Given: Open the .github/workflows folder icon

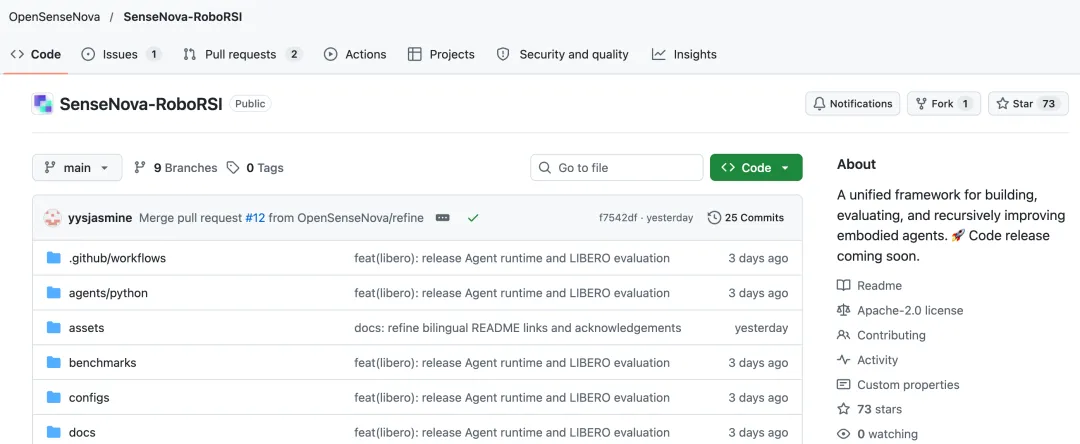Looking at the screenshot, I should click(x=54, y=258).
